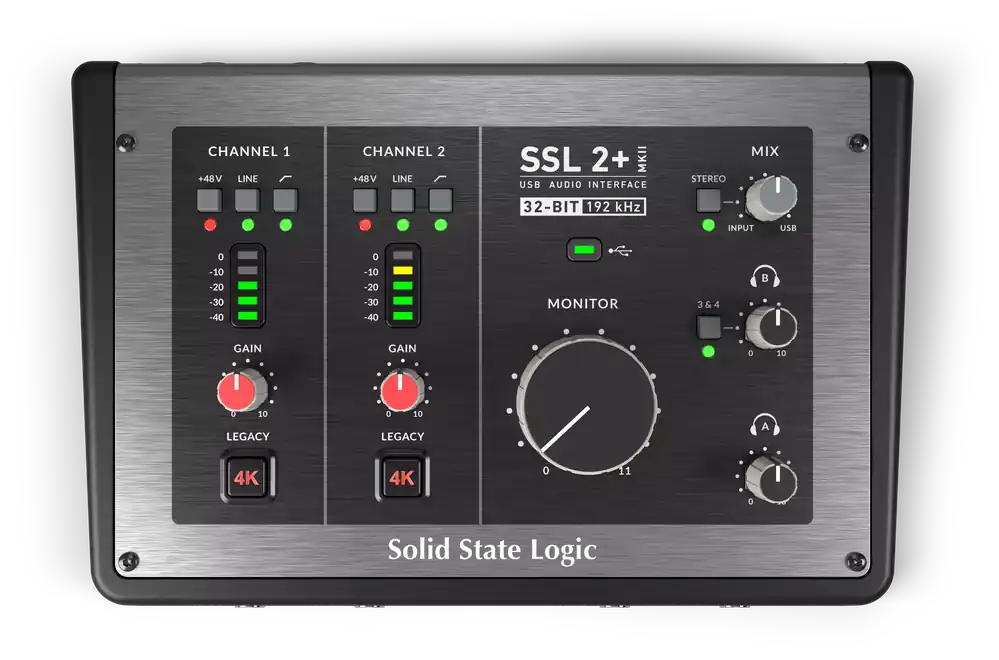Click the MKII marking beside logo
This screenshot has width=999, height=660.
(642, 159)
